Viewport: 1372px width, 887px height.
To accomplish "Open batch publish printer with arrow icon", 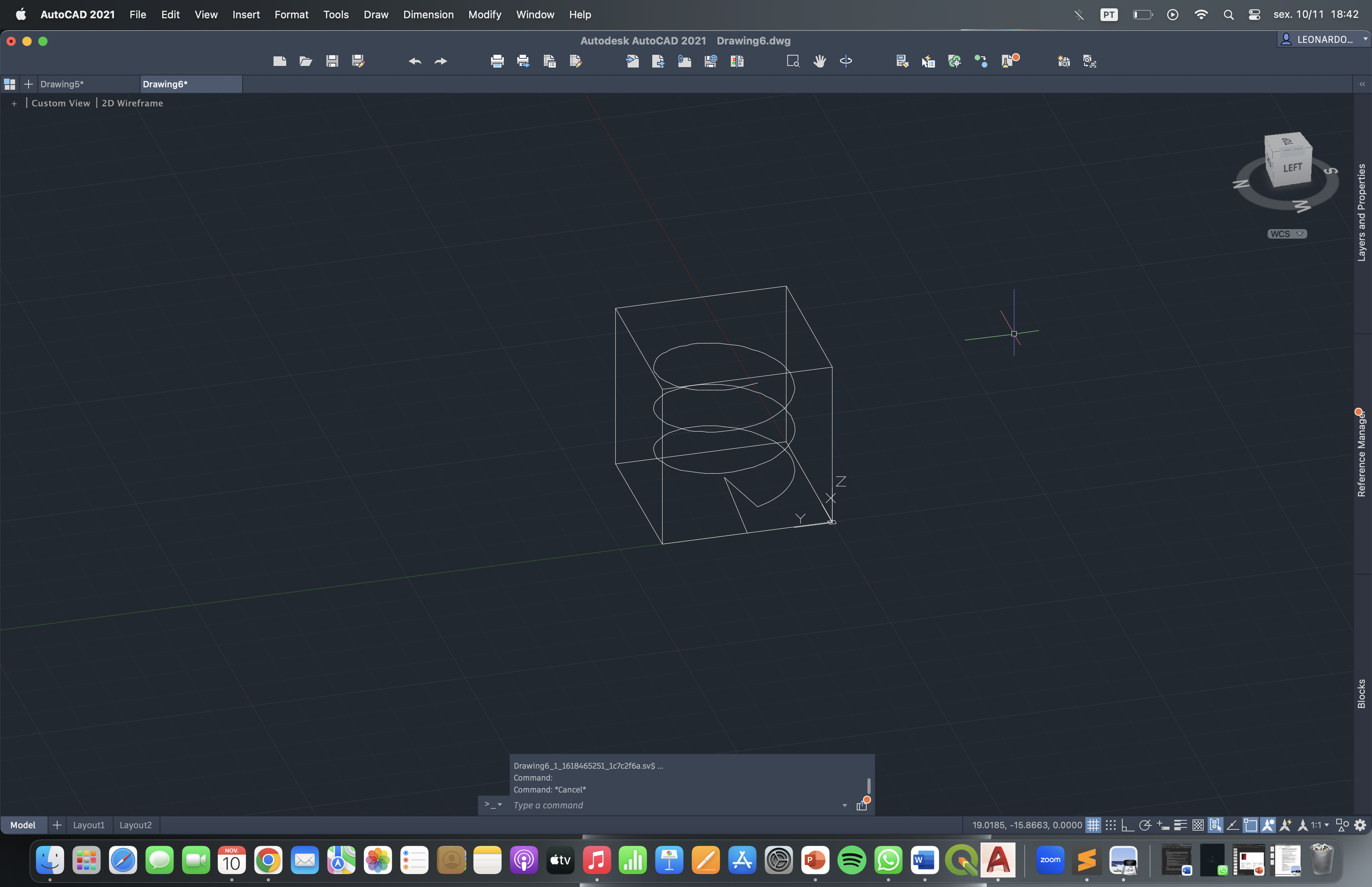I will pos(523,61).
